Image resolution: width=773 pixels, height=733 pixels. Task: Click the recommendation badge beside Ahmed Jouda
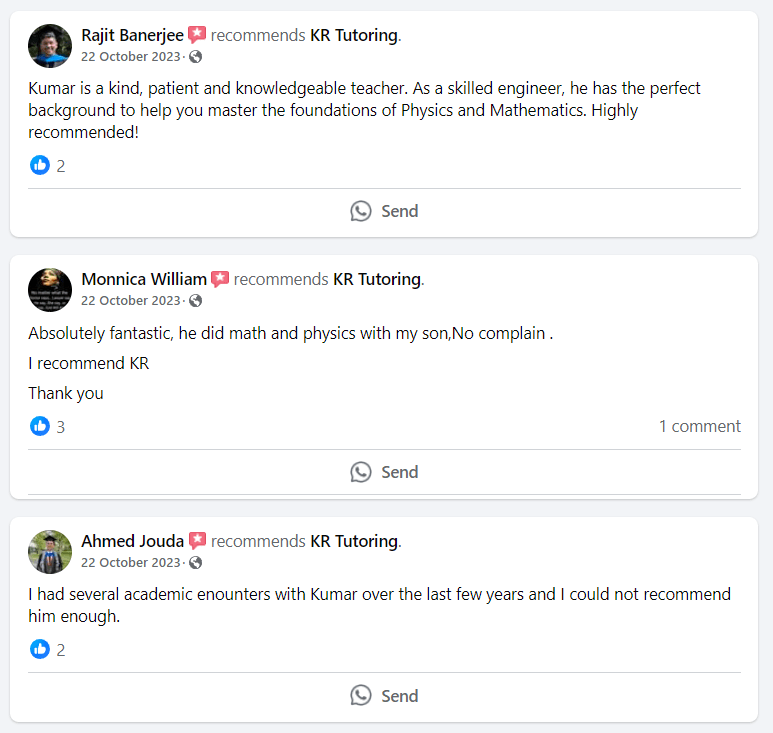click(197, 541)
